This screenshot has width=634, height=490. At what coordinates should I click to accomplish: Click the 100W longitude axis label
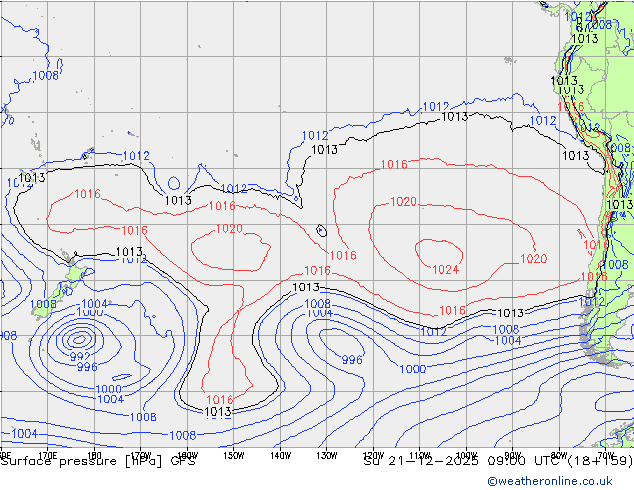click(x=466, y=456)
